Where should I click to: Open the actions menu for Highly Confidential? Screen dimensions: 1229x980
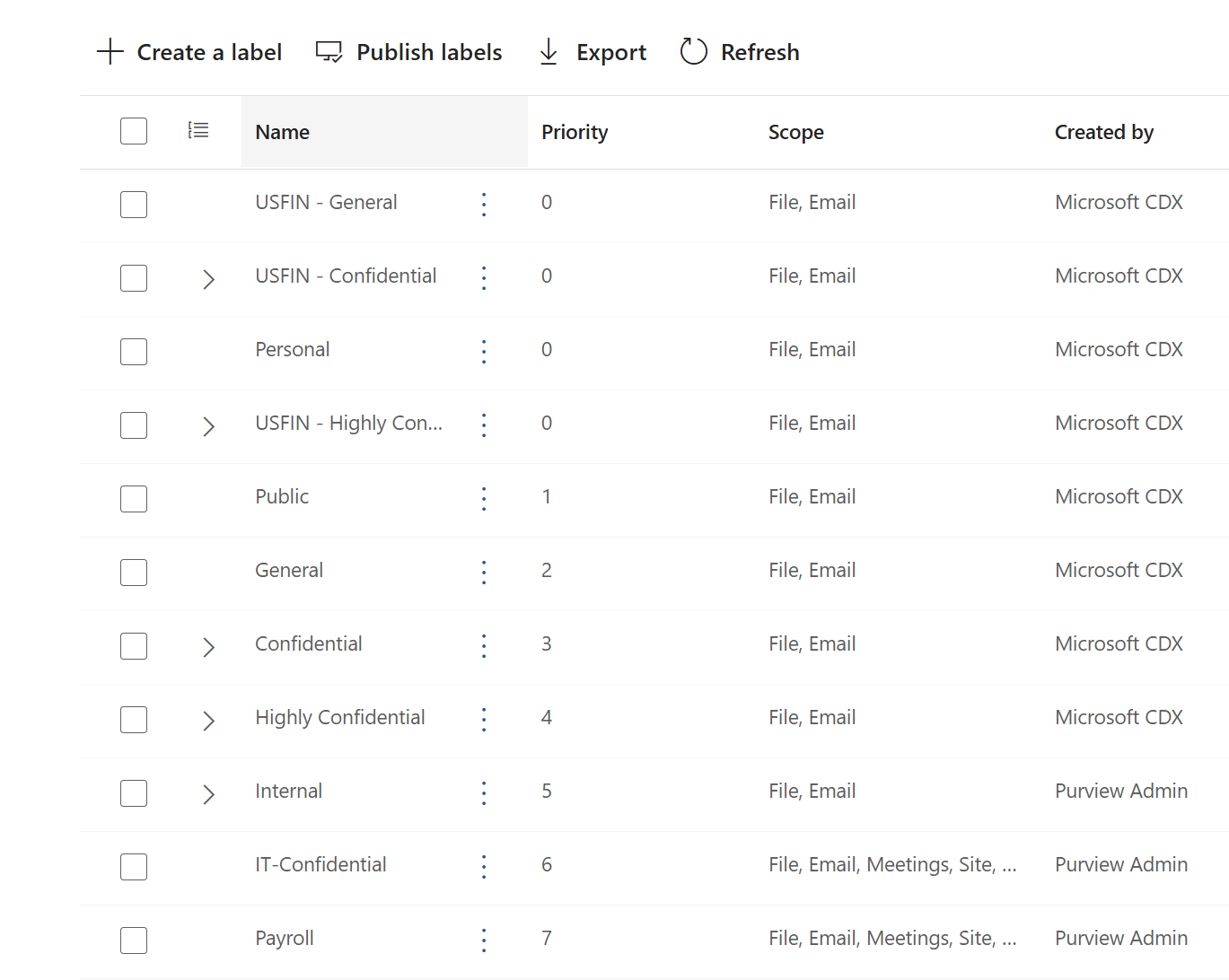click(484, 720)
